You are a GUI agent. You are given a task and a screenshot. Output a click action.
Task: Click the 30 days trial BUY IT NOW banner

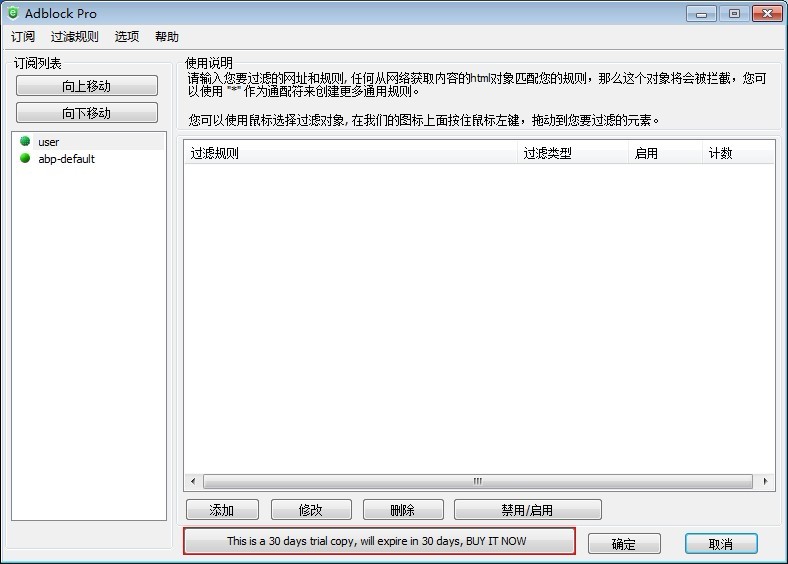(379, 541)
